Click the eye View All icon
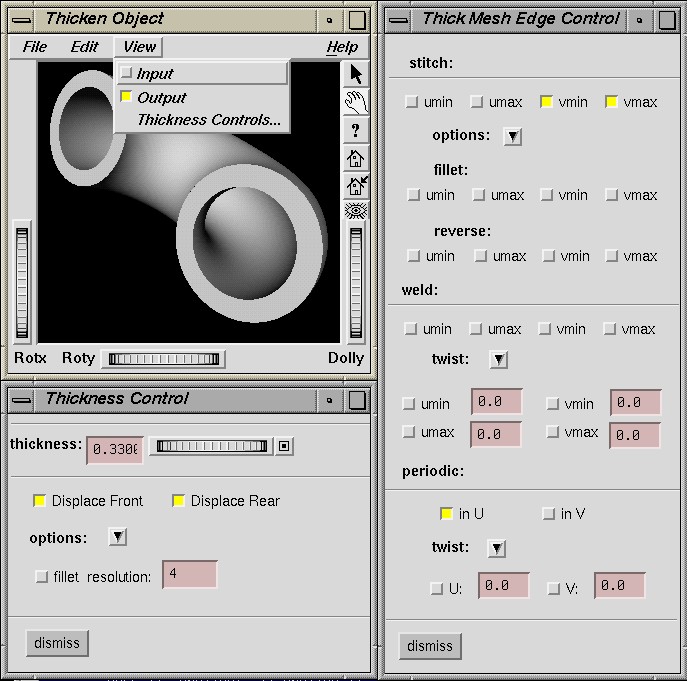The height and width of the screenshot is (681, 687). (x=356, y=210)
